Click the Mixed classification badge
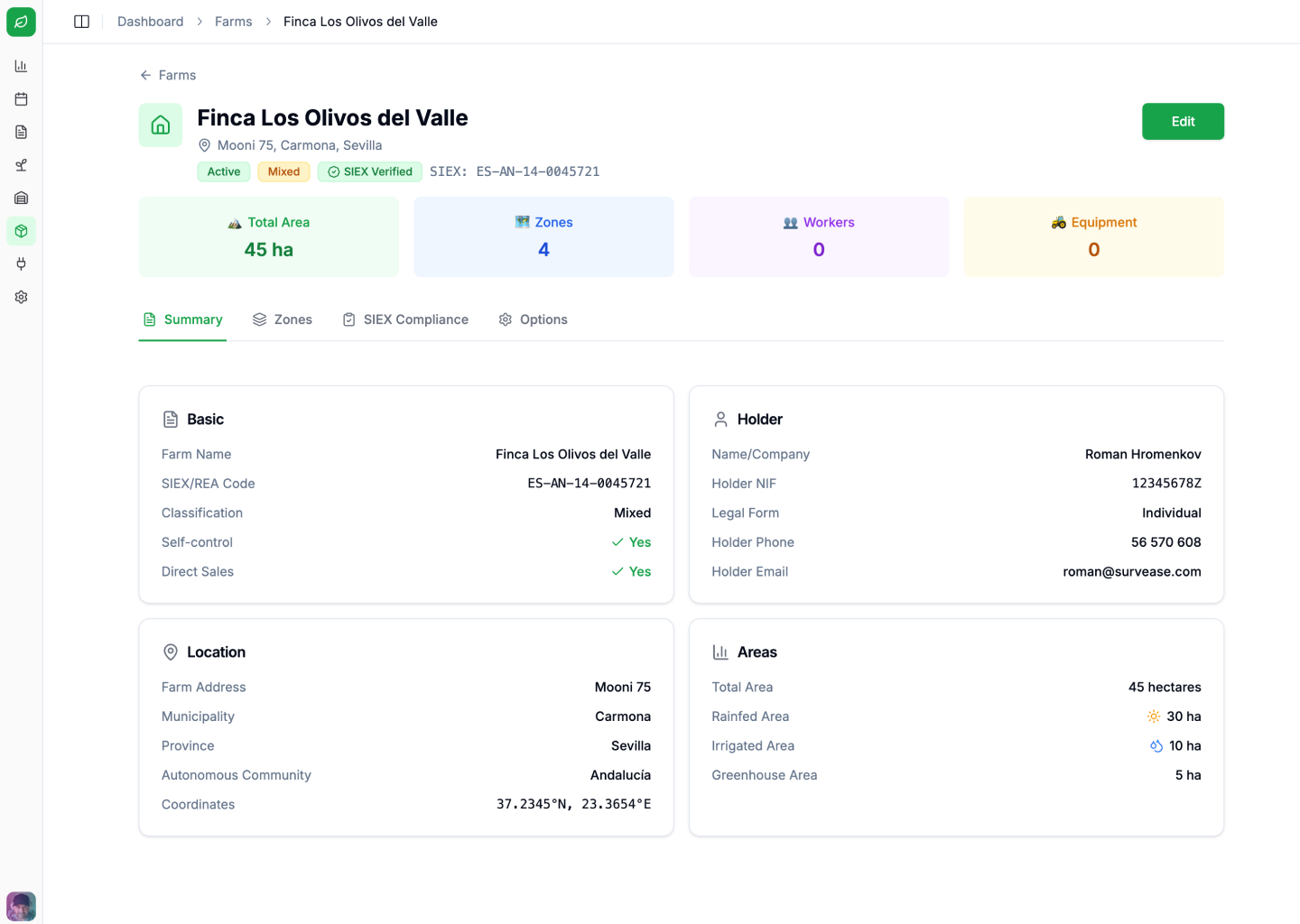The width and height of the screenshot is (1300, 924). click(283, 171)
